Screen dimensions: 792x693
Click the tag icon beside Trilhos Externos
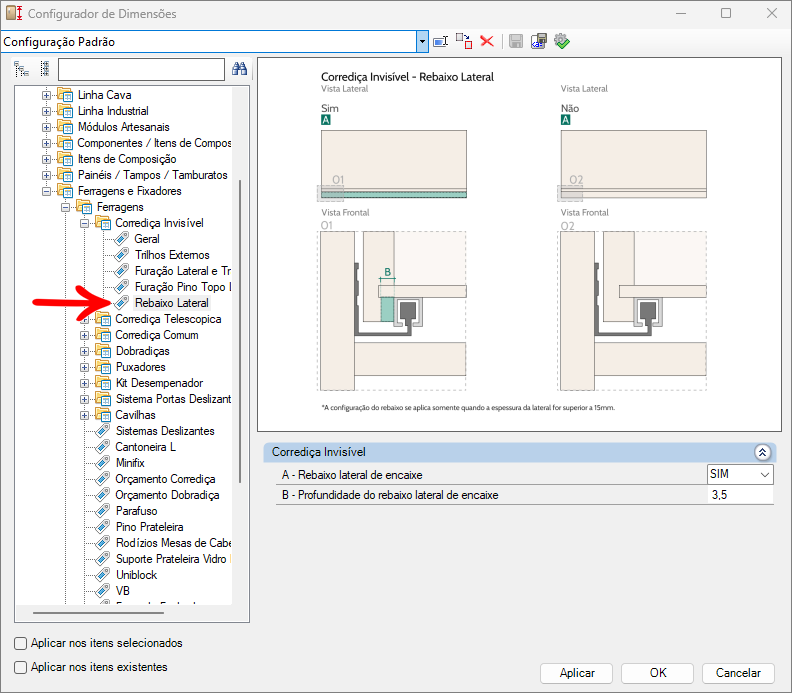point(122,255)
